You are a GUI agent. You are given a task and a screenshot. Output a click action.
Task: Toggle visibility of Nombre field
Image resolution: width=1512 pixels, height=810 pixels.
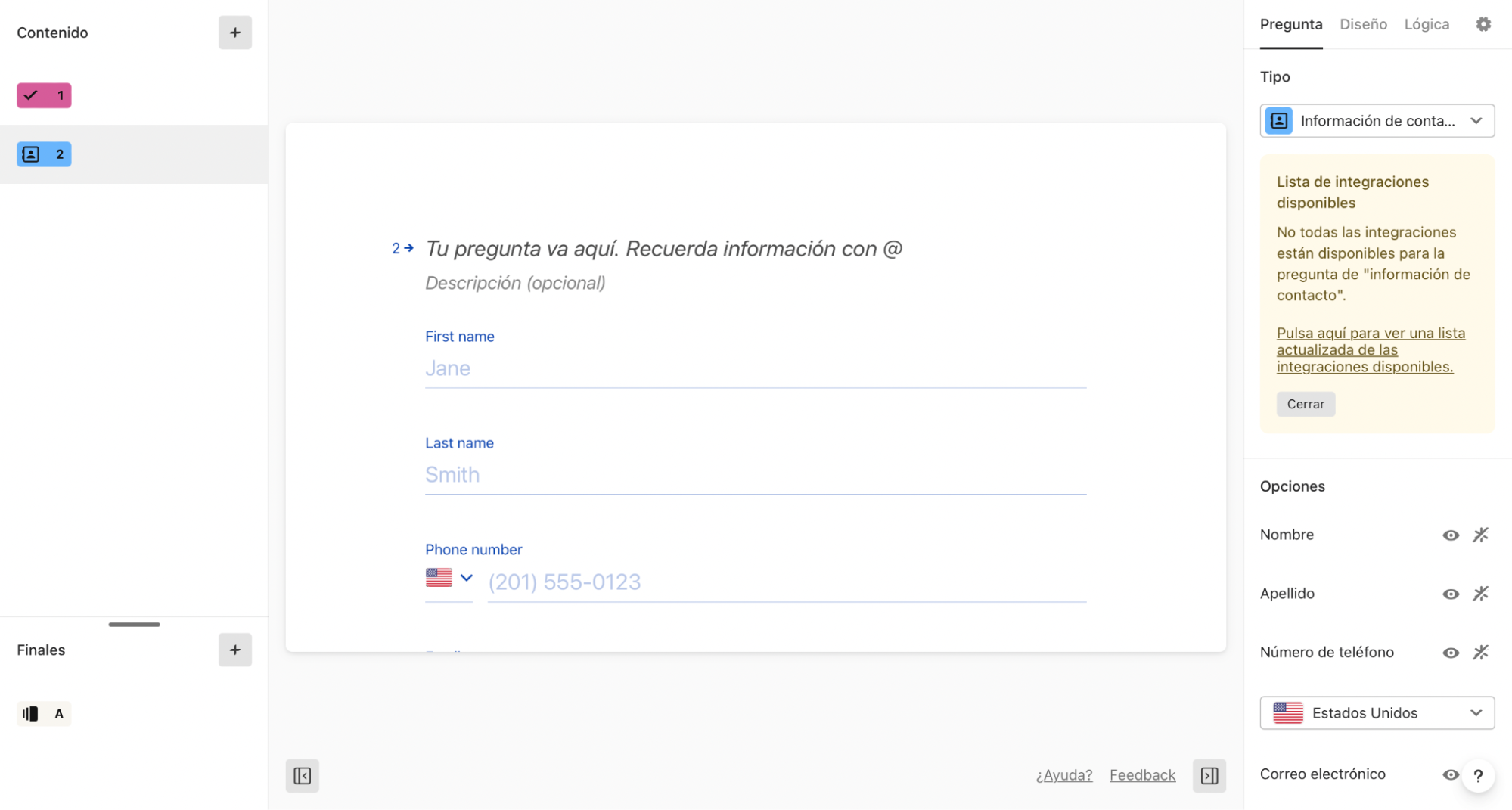(x=1450, y=535)
